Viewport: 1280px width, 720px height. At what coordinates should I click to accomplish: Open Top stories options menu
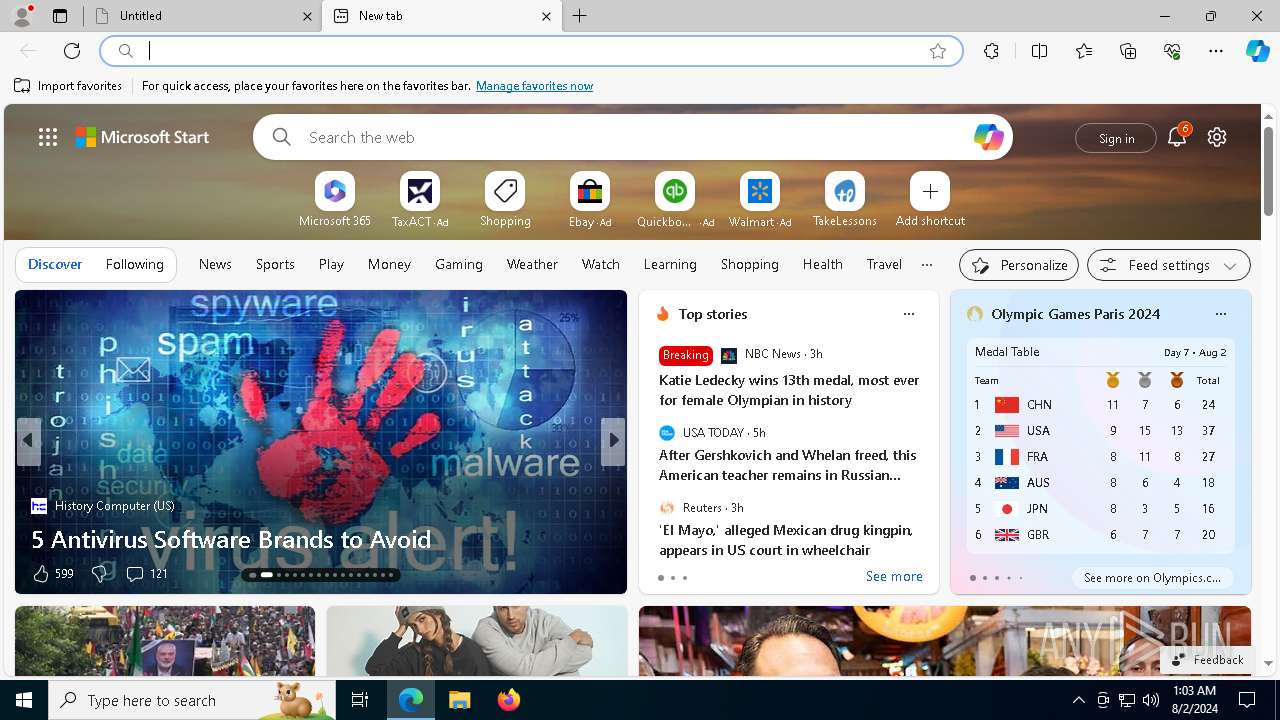tap(909, 314)
